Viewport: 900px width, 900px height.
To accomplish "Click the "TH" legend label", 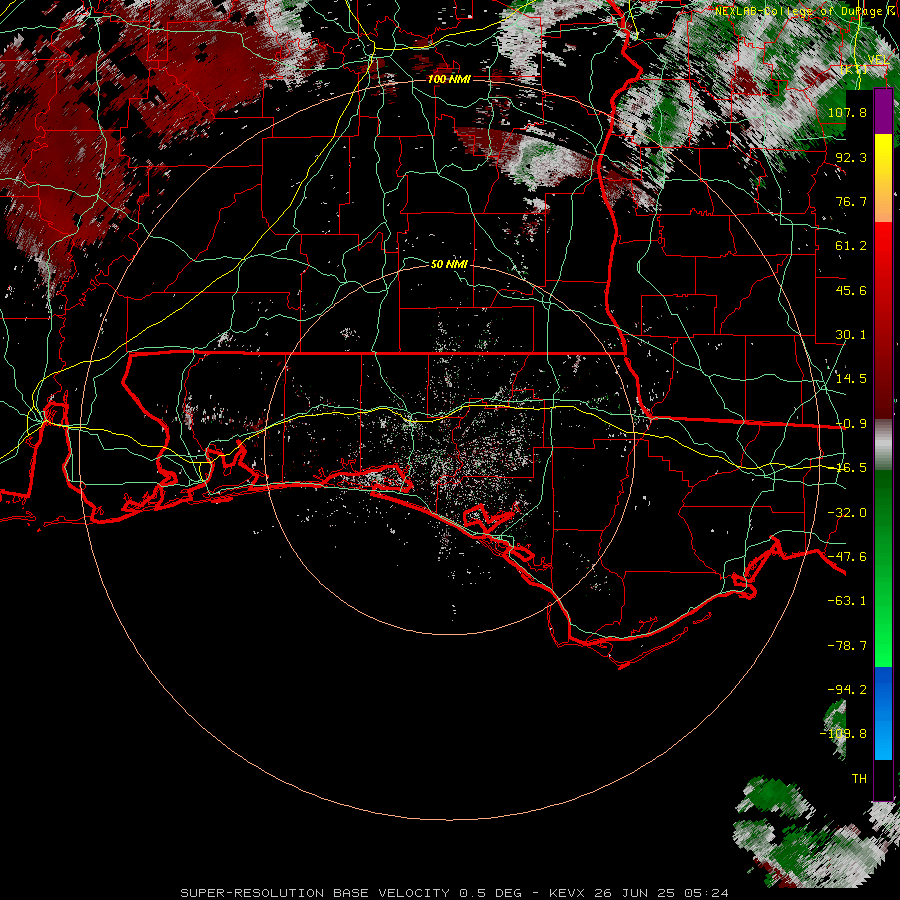I will click(859, 779).
